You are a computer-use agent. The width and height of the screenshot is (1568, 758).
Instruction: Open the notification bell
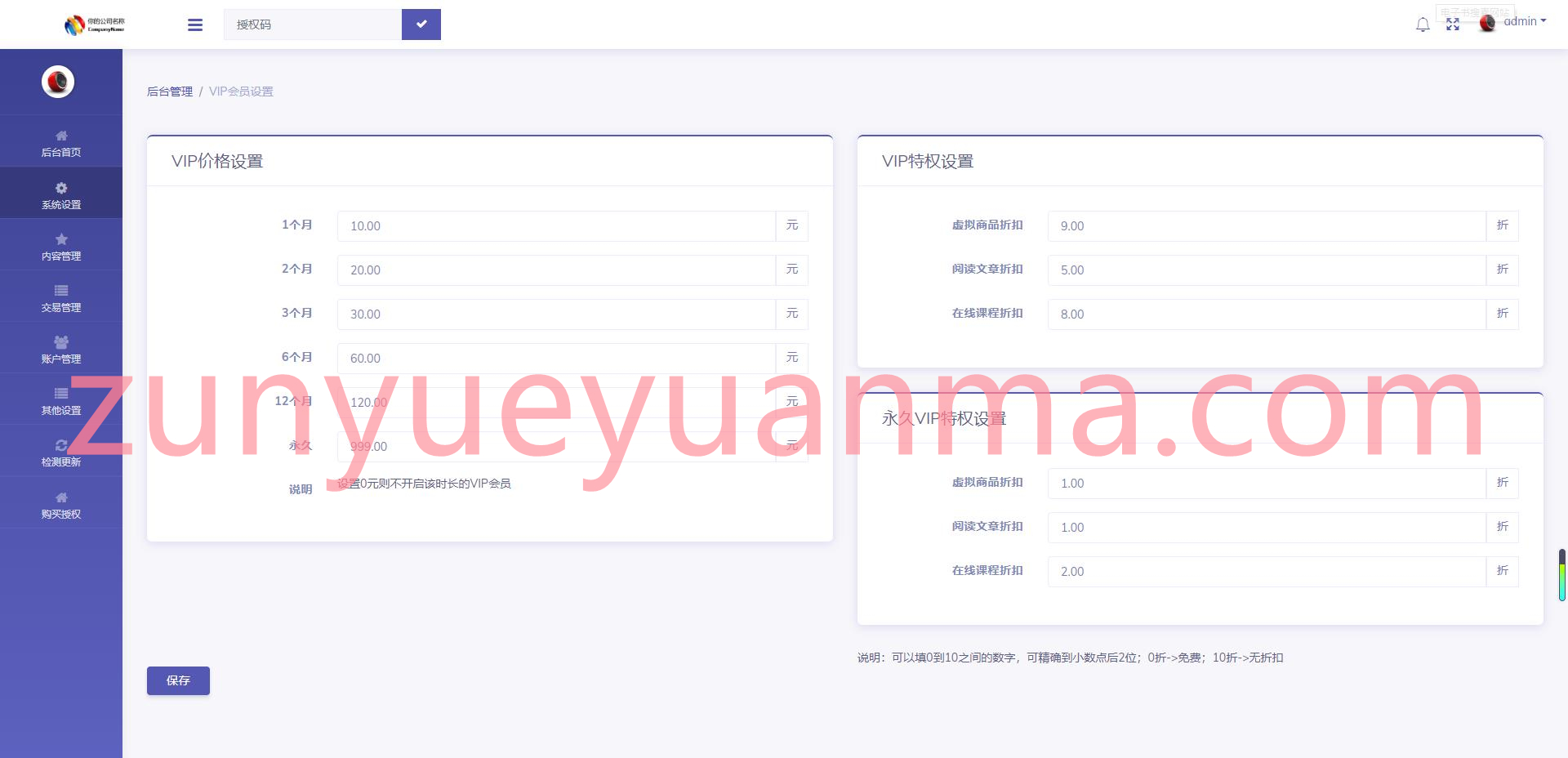[x=1423, y=25]
